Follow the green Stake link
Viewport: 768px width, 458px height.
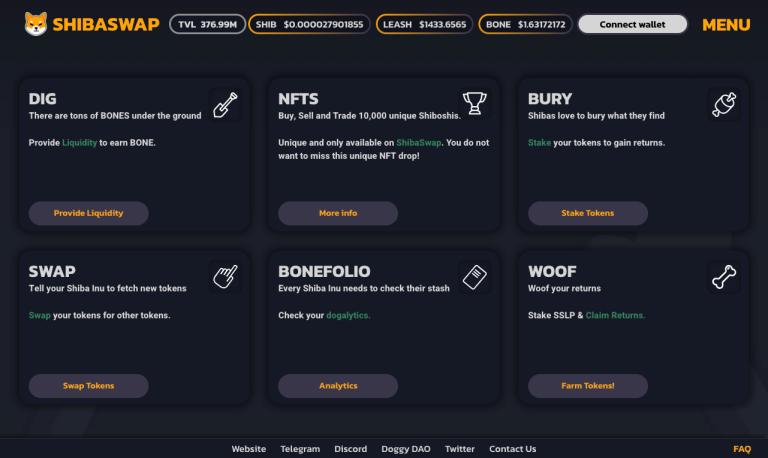click(x=539, y=143)
